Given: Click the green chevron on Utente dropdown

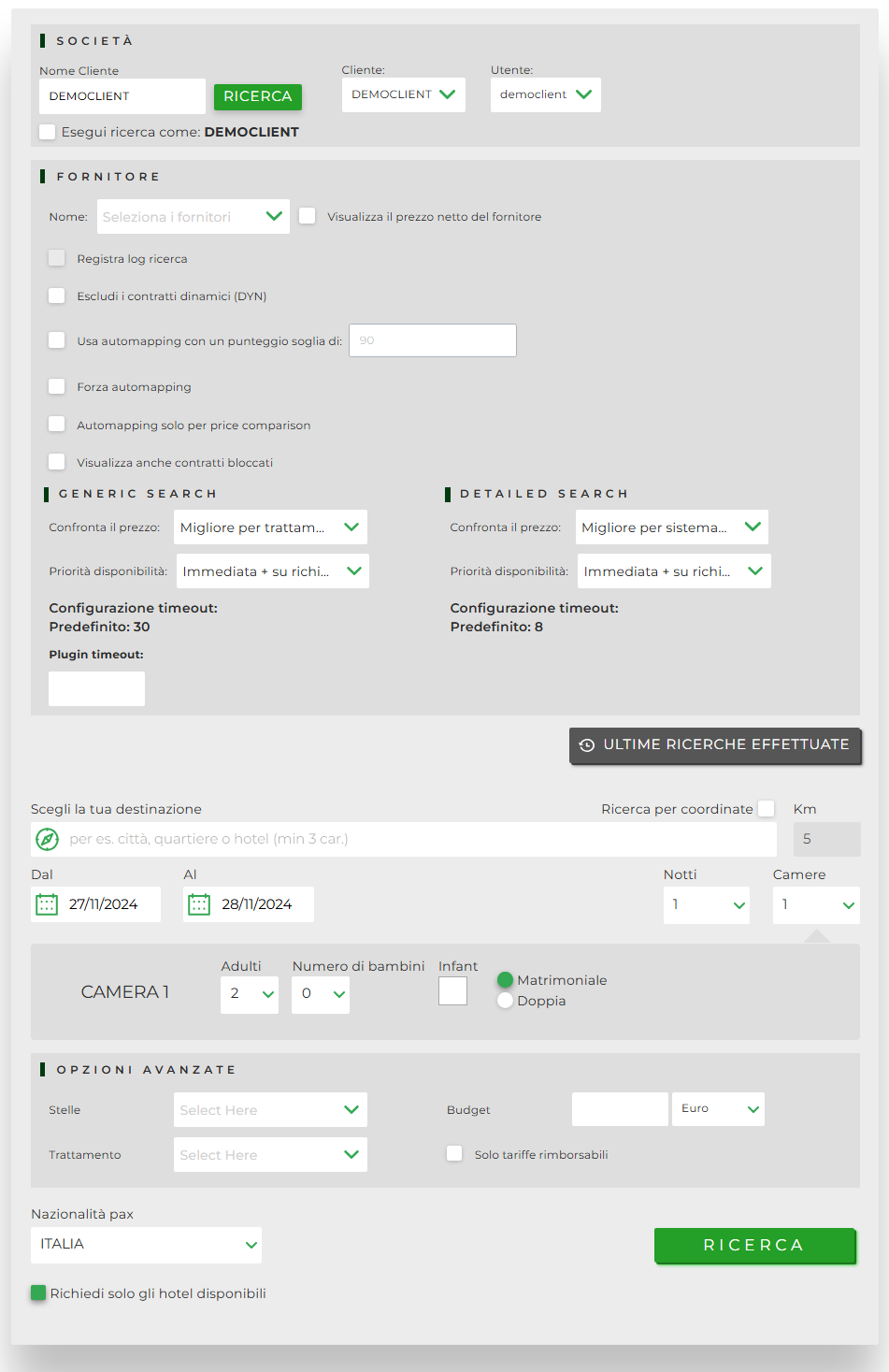Looking at the screenshot, I should 583,94.
